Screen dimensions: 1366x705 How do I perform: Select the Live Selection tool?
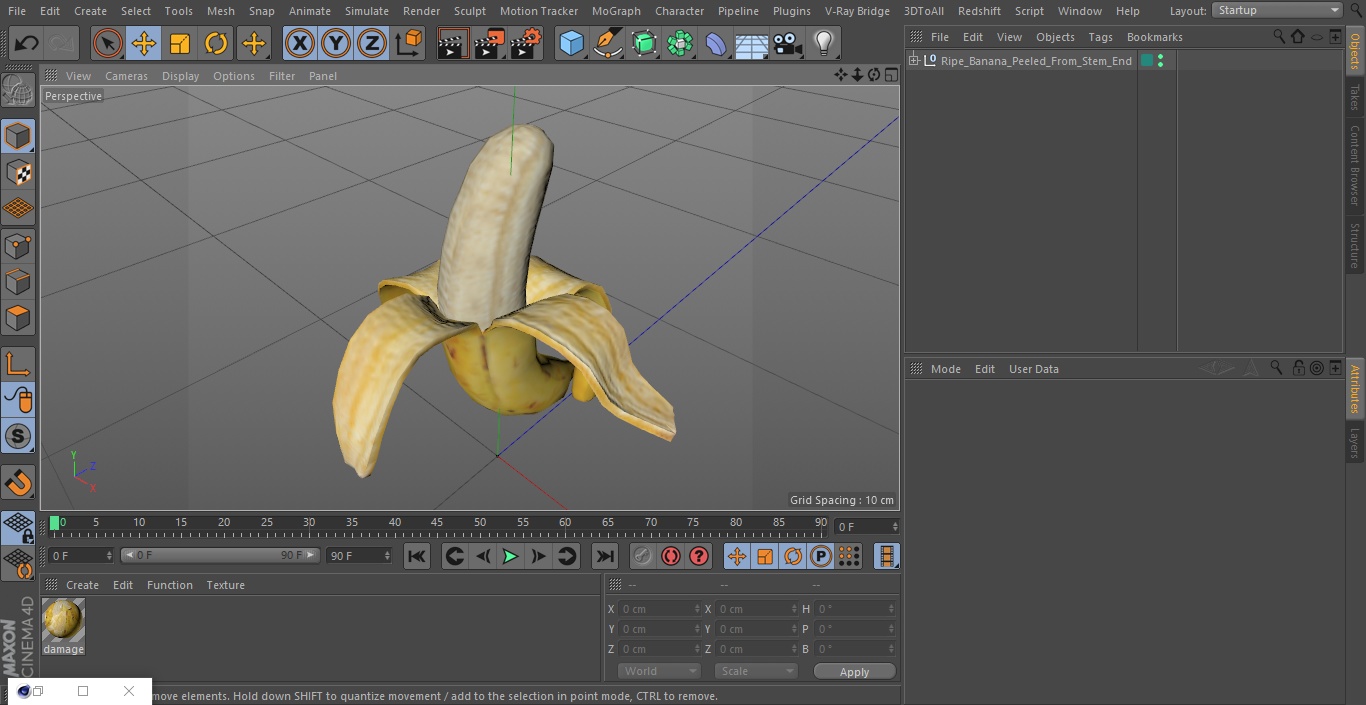tap(108, 43)
